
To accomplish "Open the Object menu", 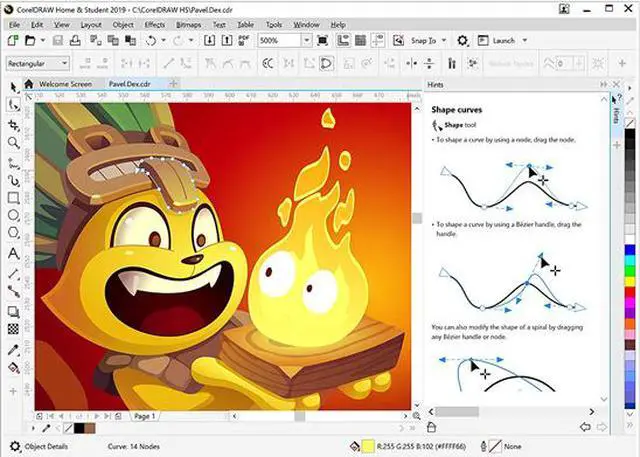I will [x=123, y=24].
